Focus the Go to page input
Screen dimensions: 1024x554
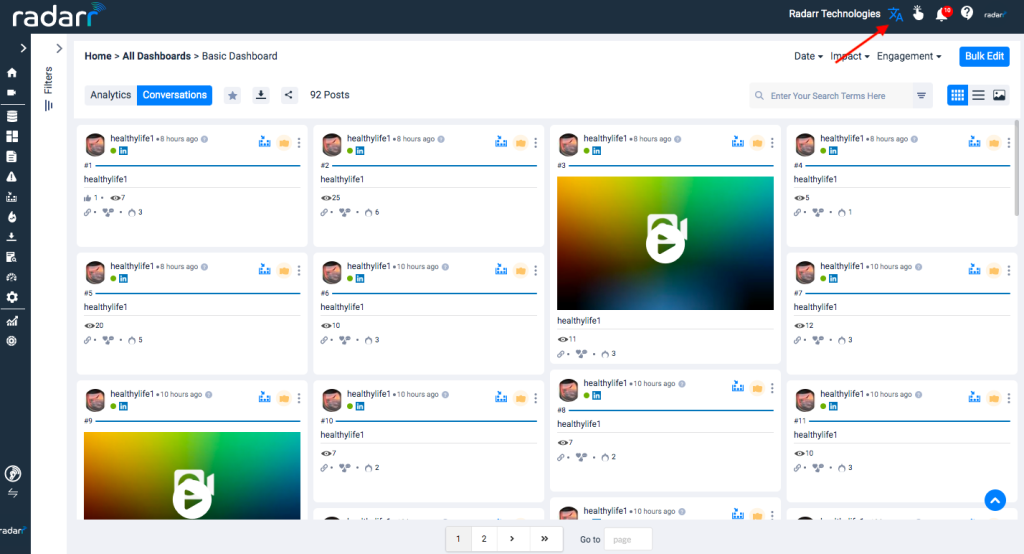[x=628, y=540]
